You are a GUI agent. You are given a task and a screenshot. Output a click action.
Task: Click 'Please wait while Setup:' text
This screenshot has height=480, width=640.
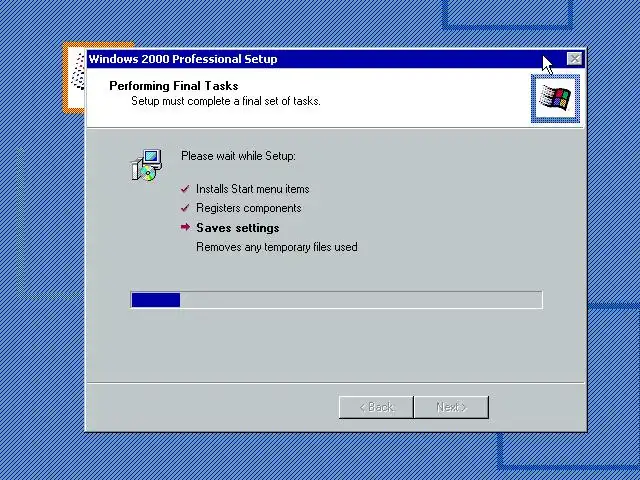[238, 156]
